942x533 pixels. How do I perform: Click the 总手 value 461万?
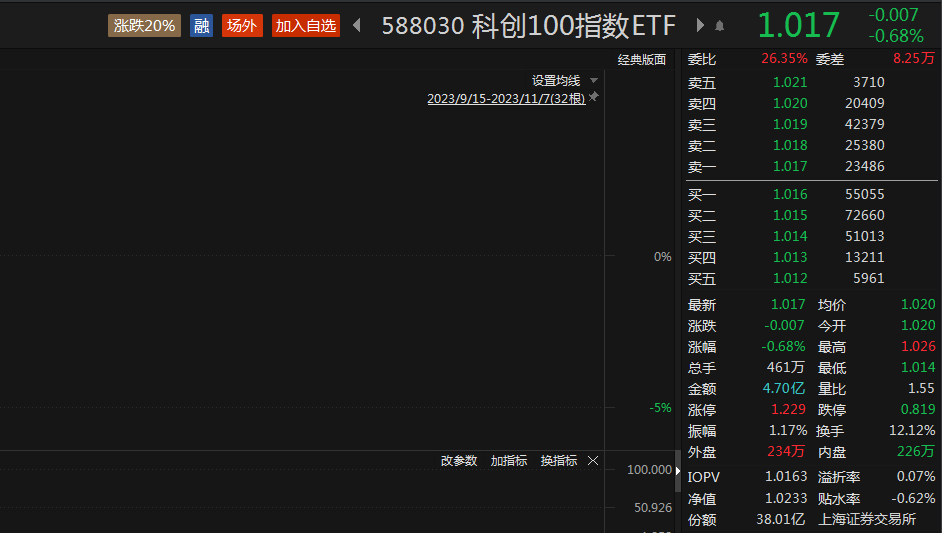(x=785, y=368)
